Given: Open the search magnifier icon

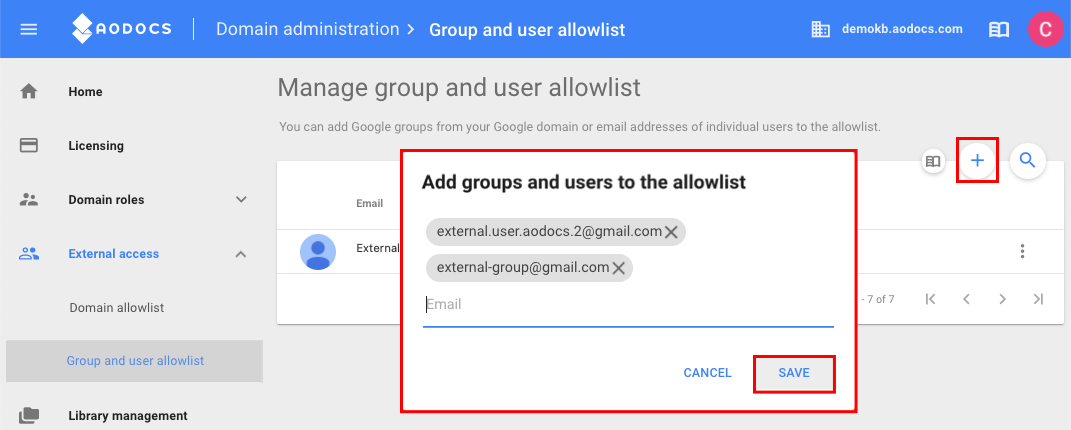Looking at the screenshot, I should click(1027, 160).
